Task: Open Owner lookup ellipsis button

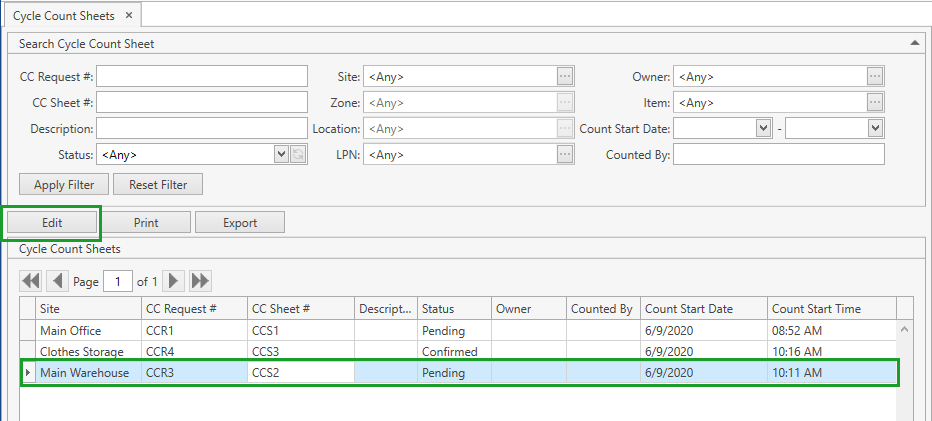Action: [x=875, y=76]
